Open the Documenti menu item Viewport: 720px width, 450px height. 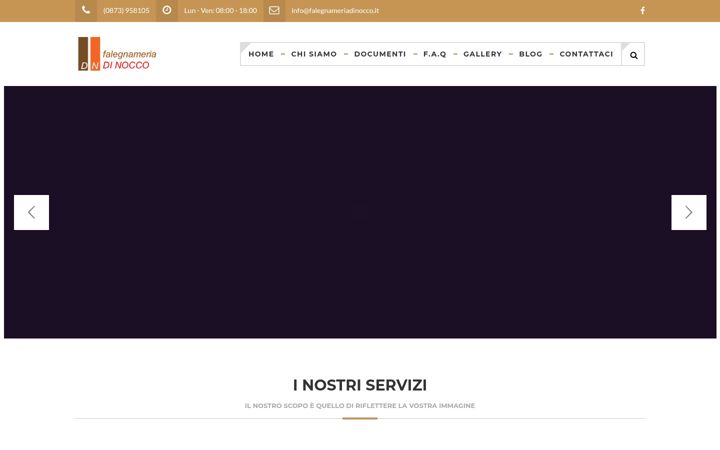coord(380,54)
